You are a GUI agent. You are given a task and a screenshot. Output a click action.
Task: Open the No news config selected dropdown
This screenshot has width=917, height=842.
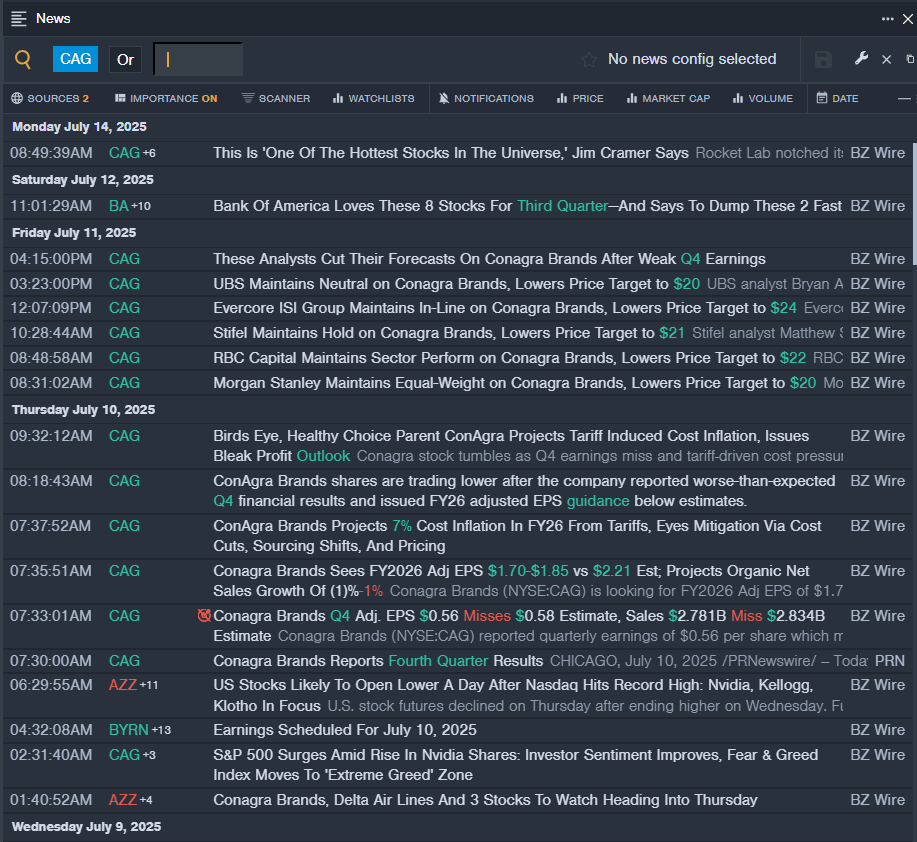[692, 59]
